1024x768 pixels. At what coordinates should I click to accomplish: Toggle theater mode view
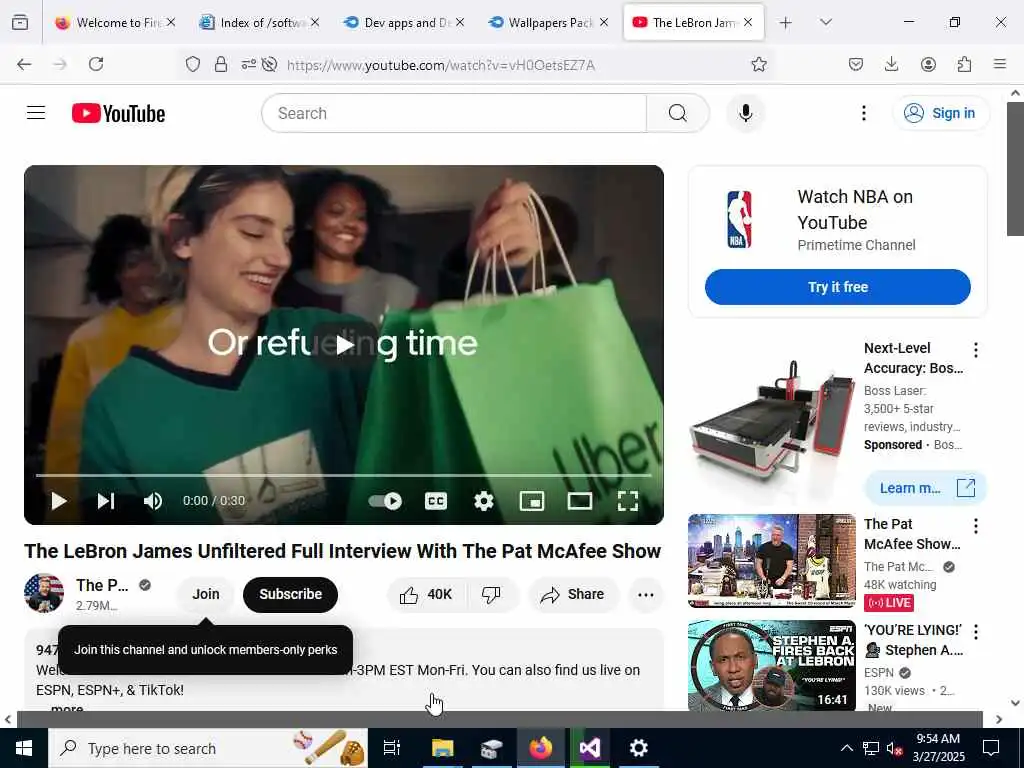[580, 501]
